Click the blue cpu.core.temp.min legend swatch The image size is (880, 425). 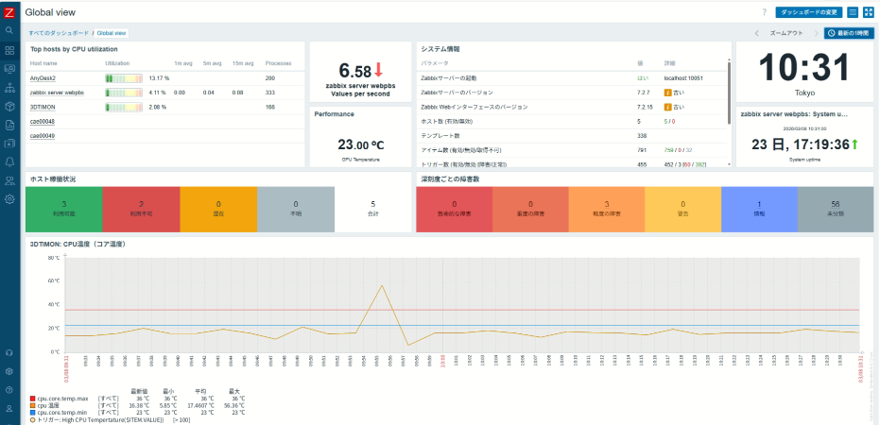33,412
